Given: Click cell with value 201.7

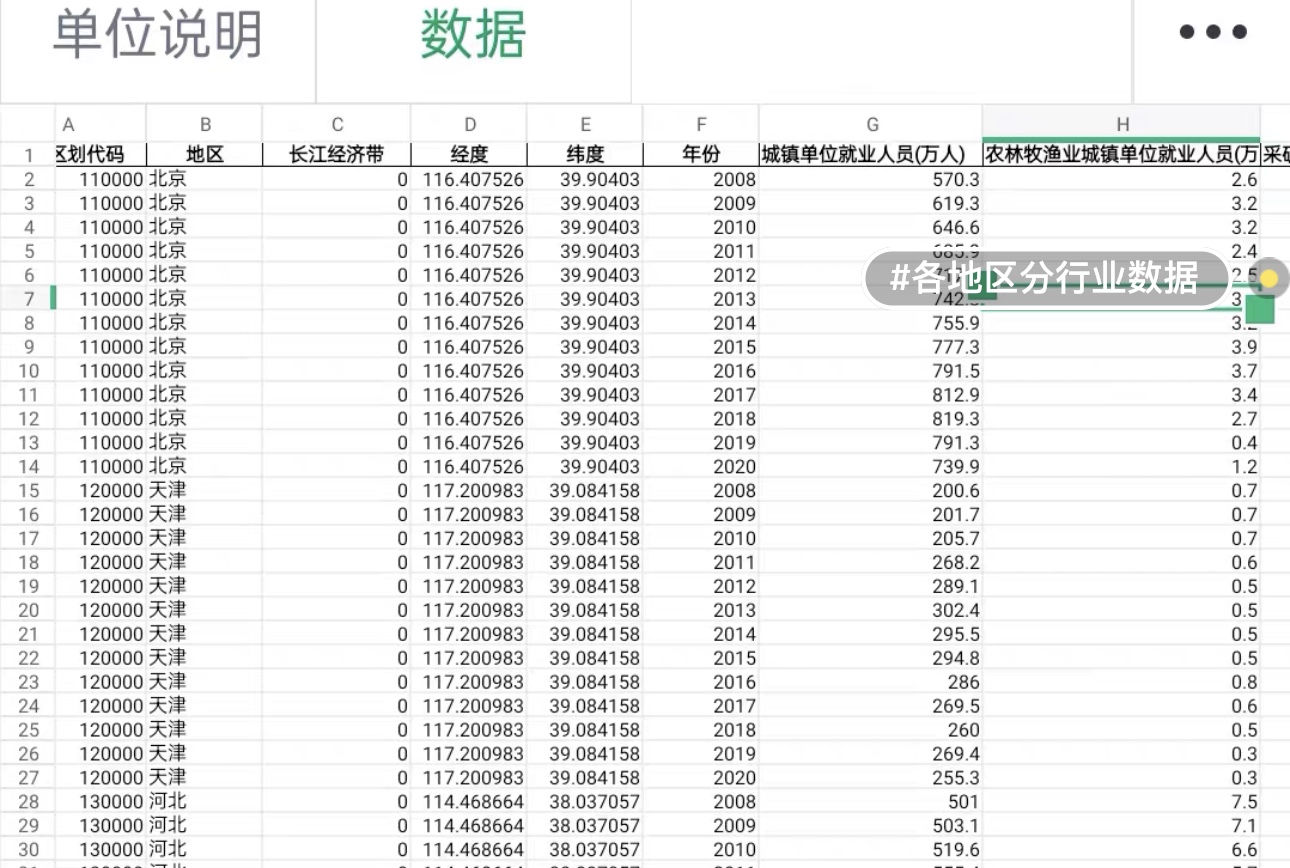Looking at the screenshot, I should [x=871, y=515].
